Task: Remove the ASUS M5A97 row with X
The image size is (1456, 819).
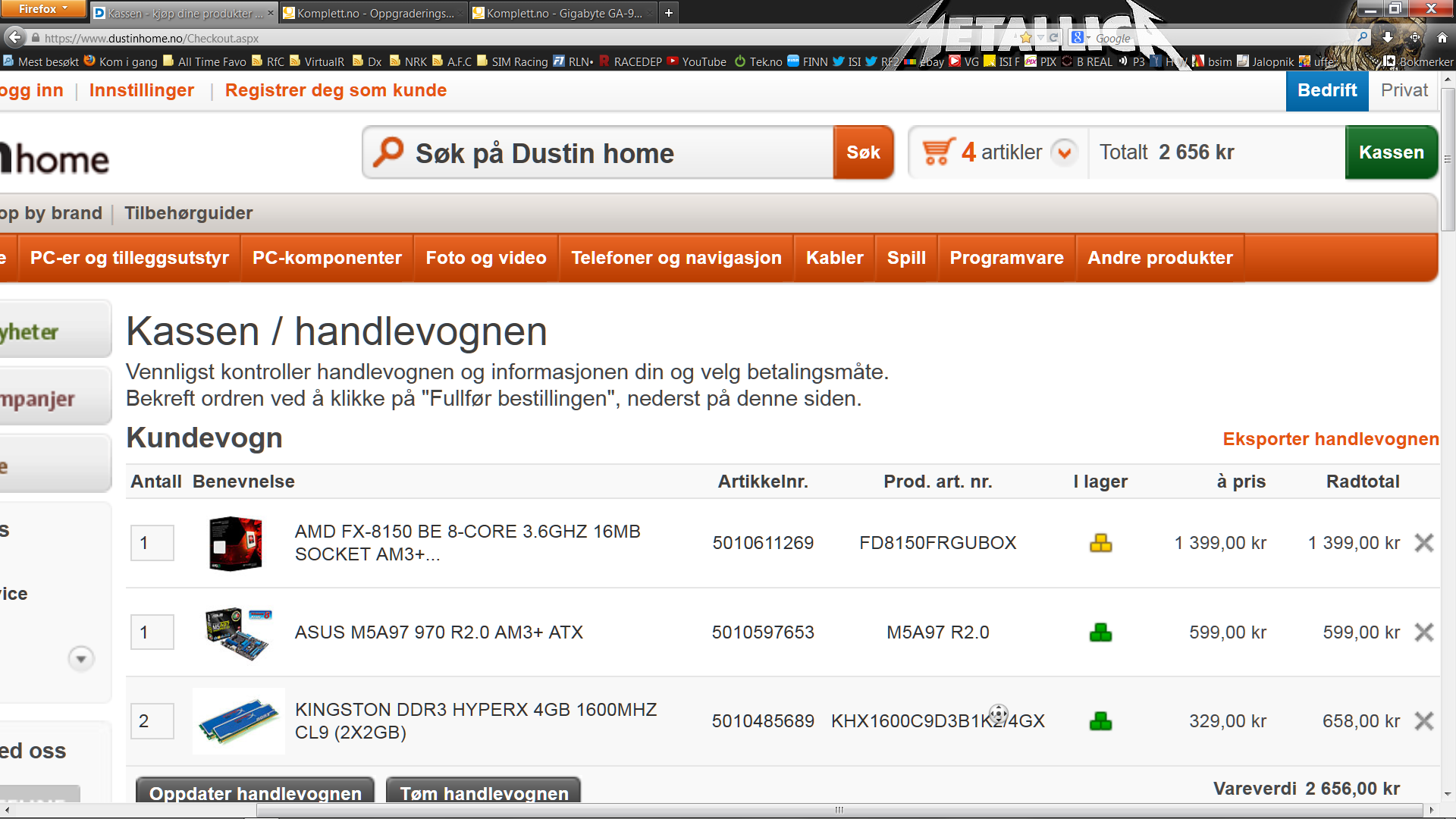Action: coord(1424,632)
